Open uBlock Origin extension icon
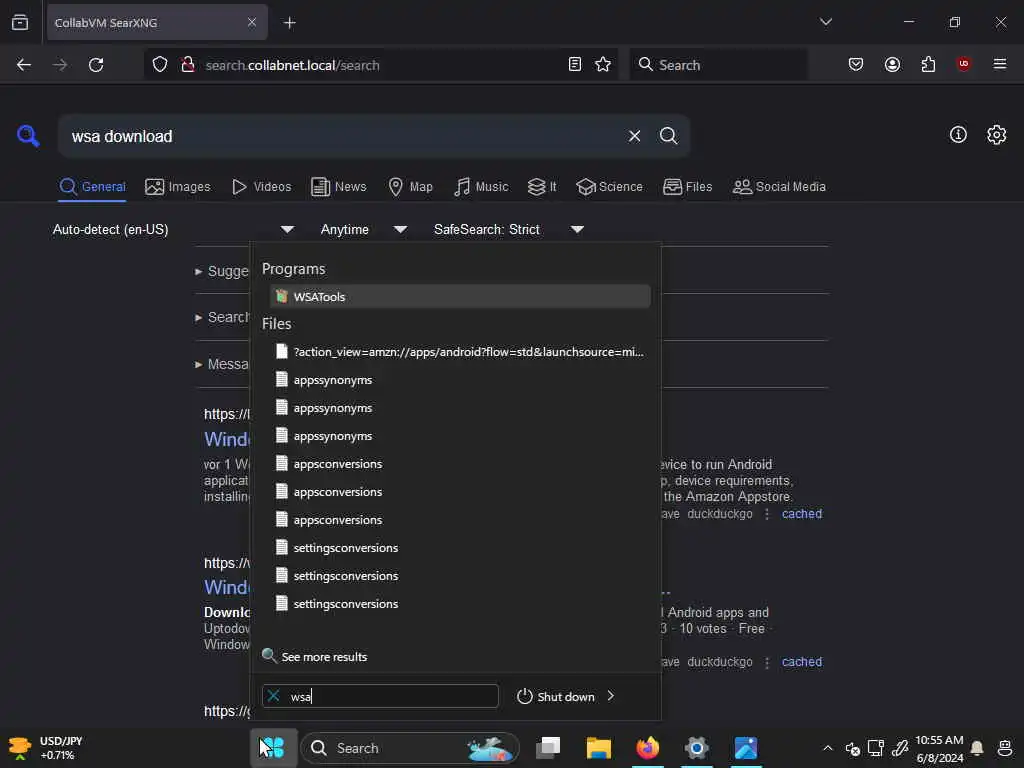Image resolution: width=1024 pixels, height=768 pixels. pyautogui.click(x=963, y=64)
